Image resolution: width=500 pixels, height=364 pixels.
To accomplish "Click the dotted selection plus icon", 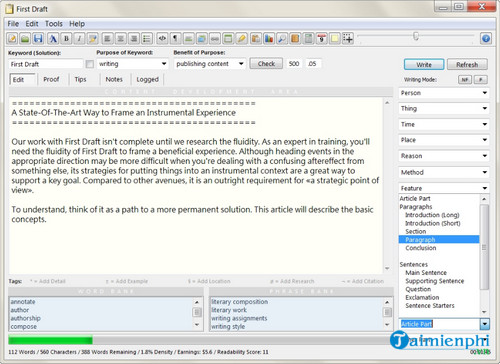I will (348, 39).
